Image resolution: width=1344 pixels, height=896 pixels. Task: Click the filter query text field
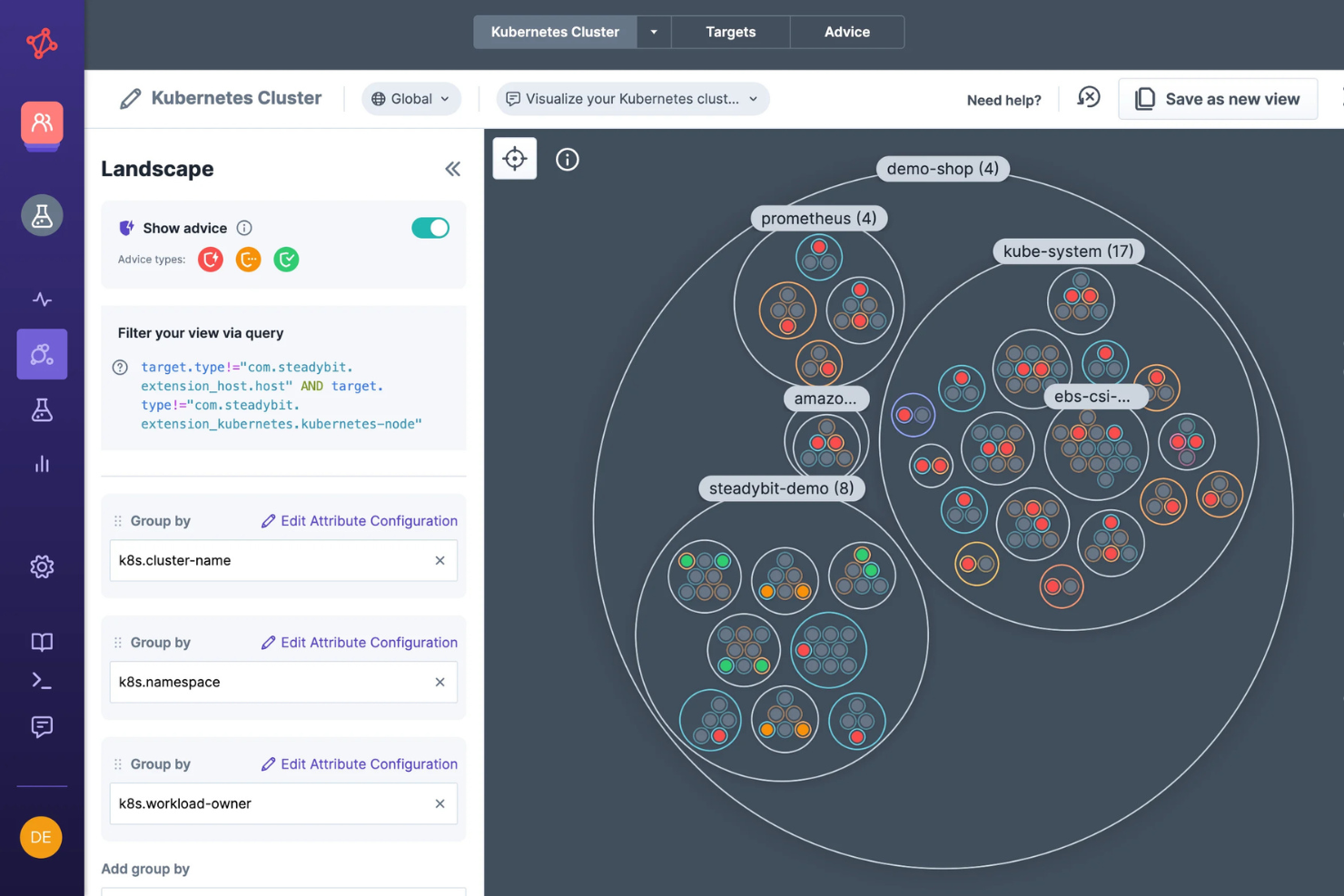[283, 396]
